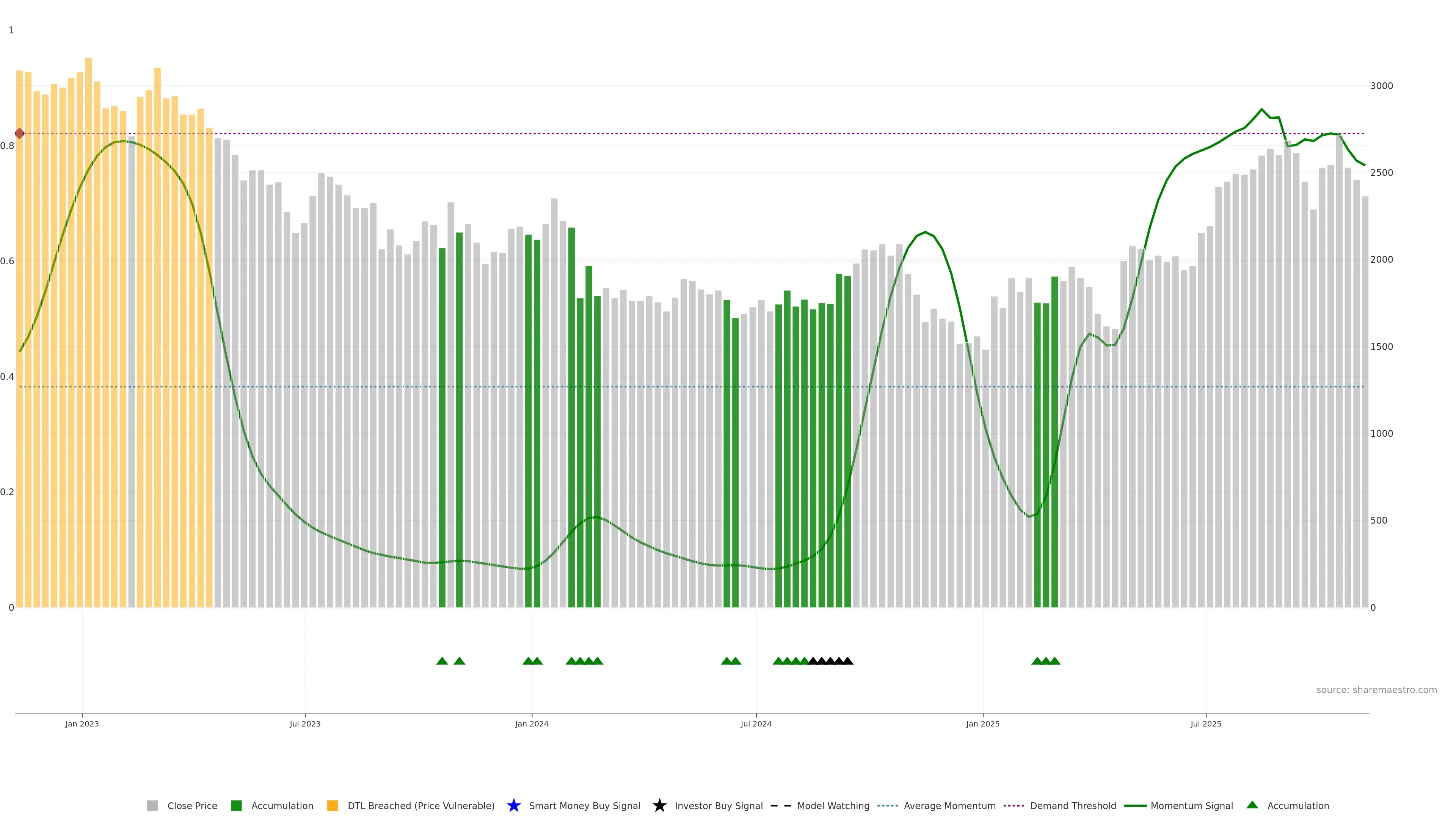
Task: Toggle the Accumulation bar series label
Action: [282, 805]
